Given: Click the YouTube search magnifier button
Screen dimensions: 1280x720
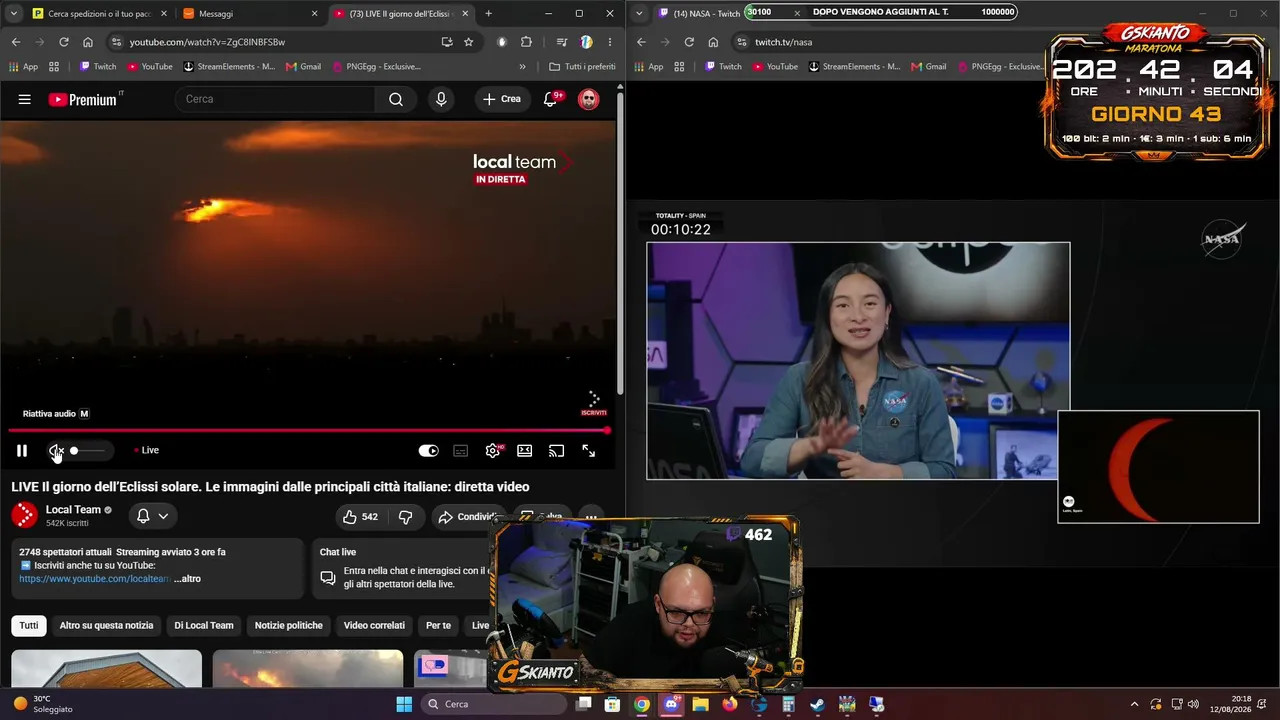Looking at the screenshot, I should tap(396, 99).
